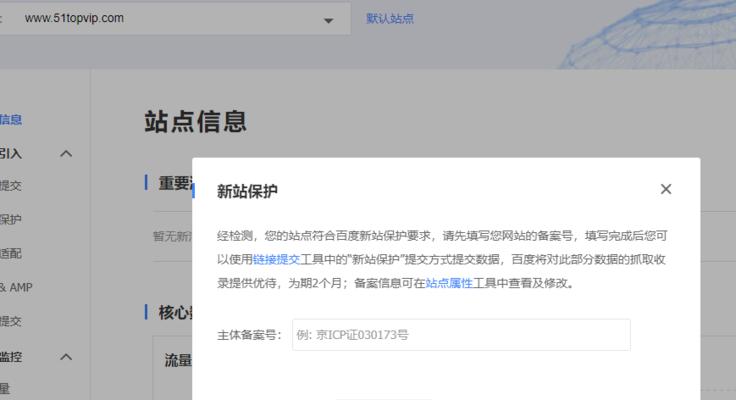Open the 保护 sidebar item
Viewport: 736px width, 400px height.
click(11, 219)
